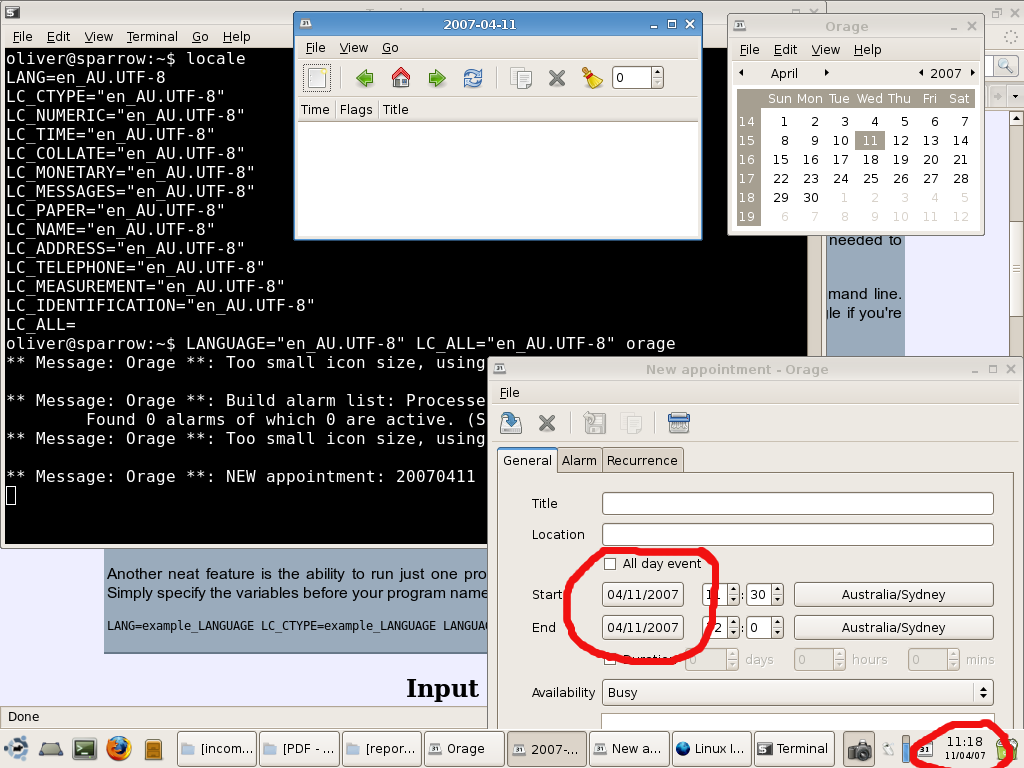
Task: Enable the All day event checkbox
Action: click(x=610, y=564)
